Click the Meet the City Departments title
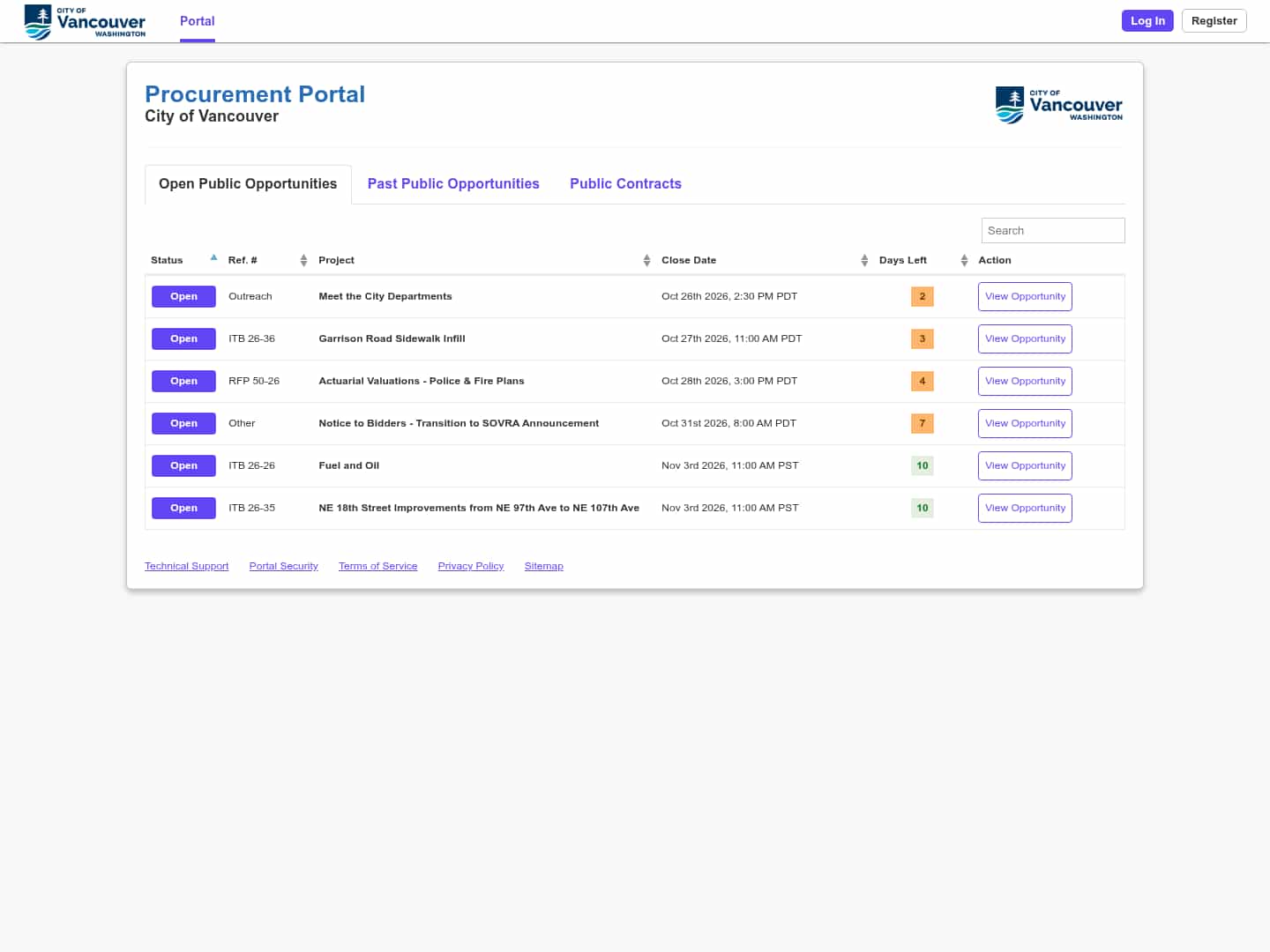Screen dimensions: 1270x952 (385, 296)
